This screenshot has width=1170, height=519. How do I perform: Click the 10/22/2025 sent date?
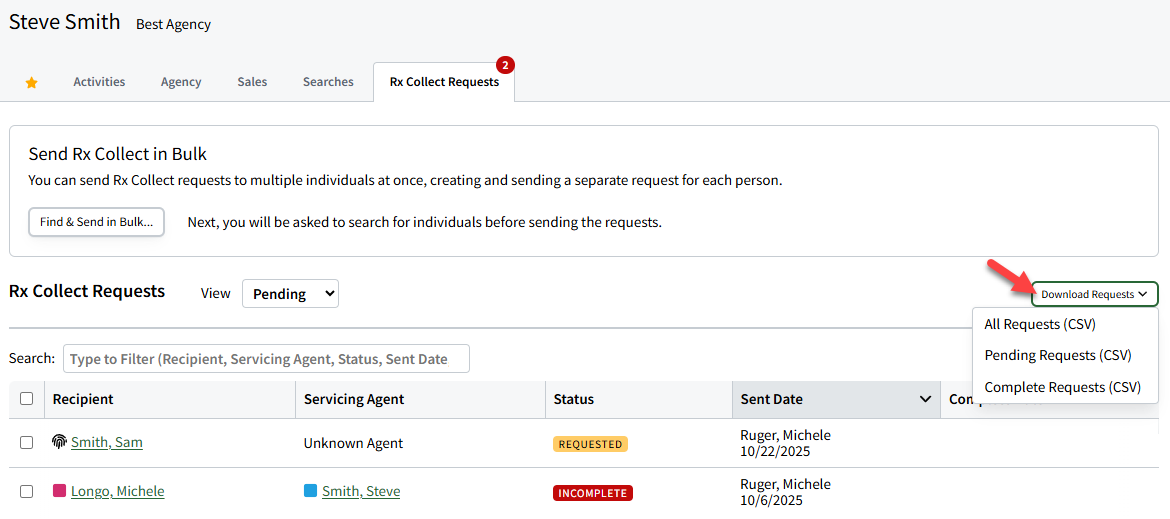tap(775, 452)
